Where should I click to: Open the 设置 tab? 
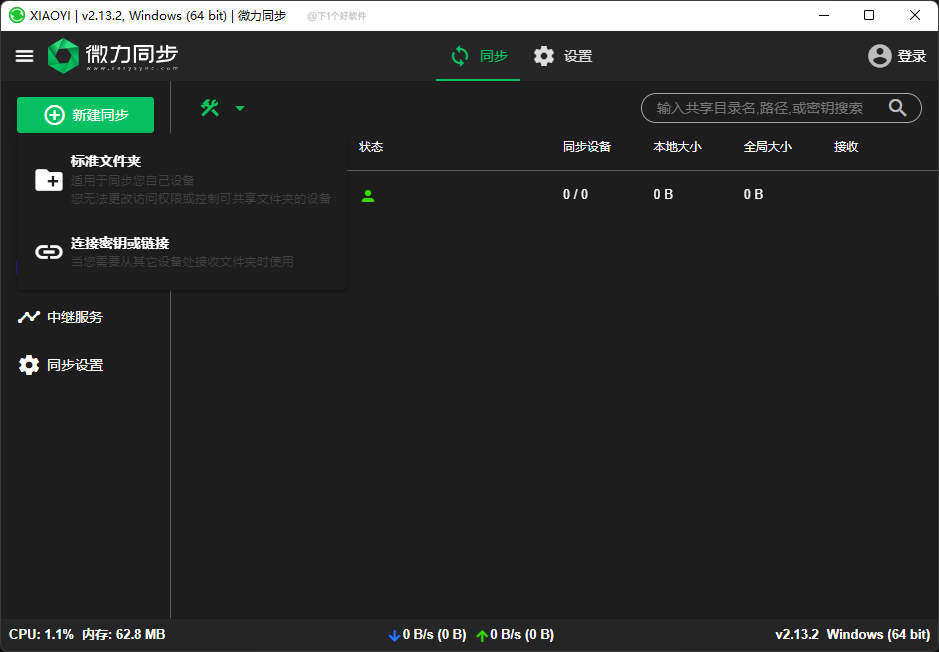click(x=562, y=56)
